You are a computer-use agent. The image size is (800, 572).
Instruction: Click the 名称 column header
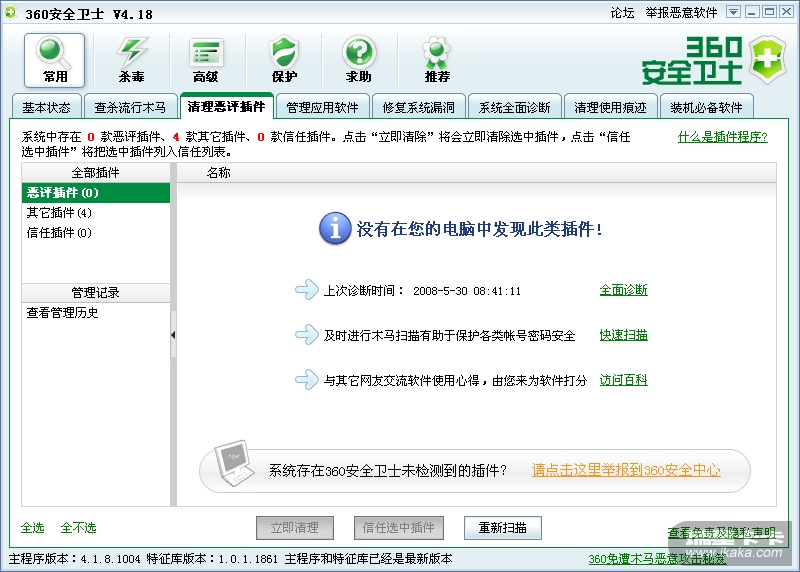pyautogui.click(x=218, y=172)
